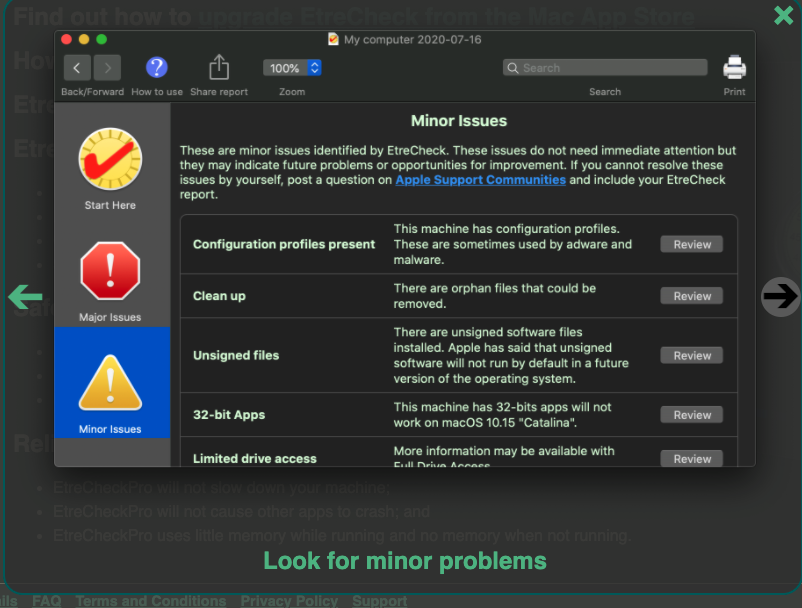Click the Zoom stepper arrows

click(x=315, y=68)
